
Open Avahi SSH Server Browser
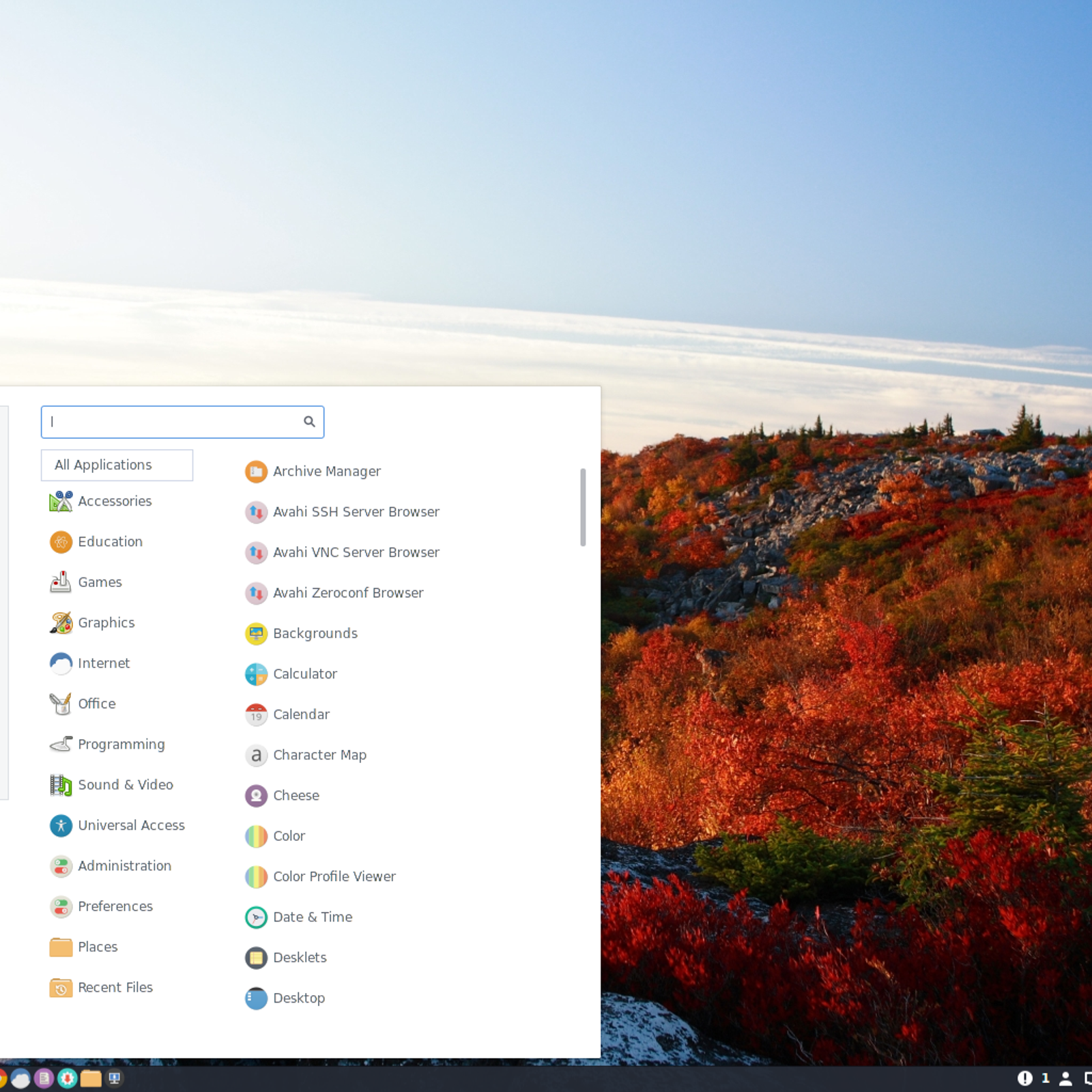click(x=356, y=512)
